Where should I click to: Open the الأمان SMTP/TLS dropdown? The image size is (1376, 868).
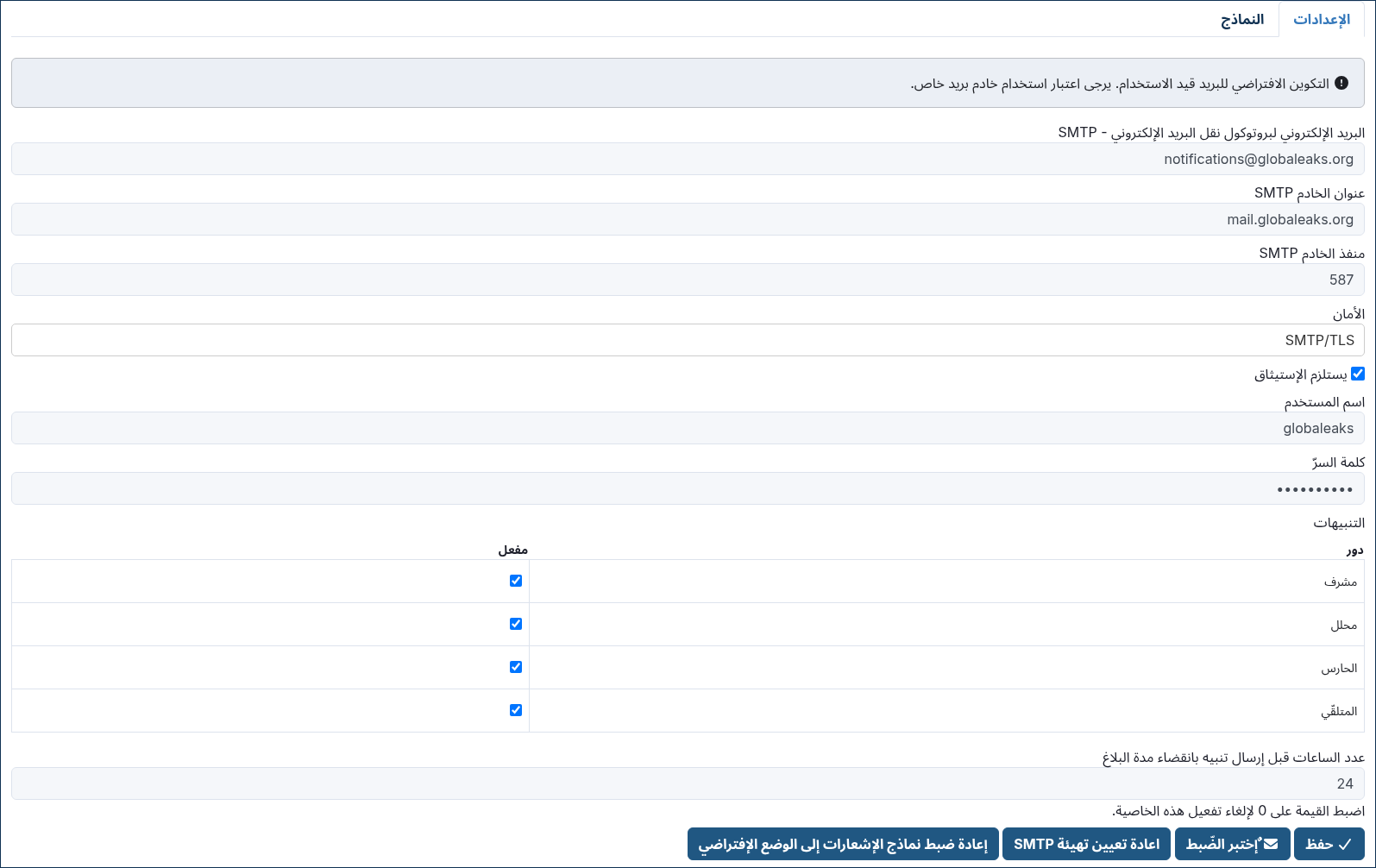688,340
